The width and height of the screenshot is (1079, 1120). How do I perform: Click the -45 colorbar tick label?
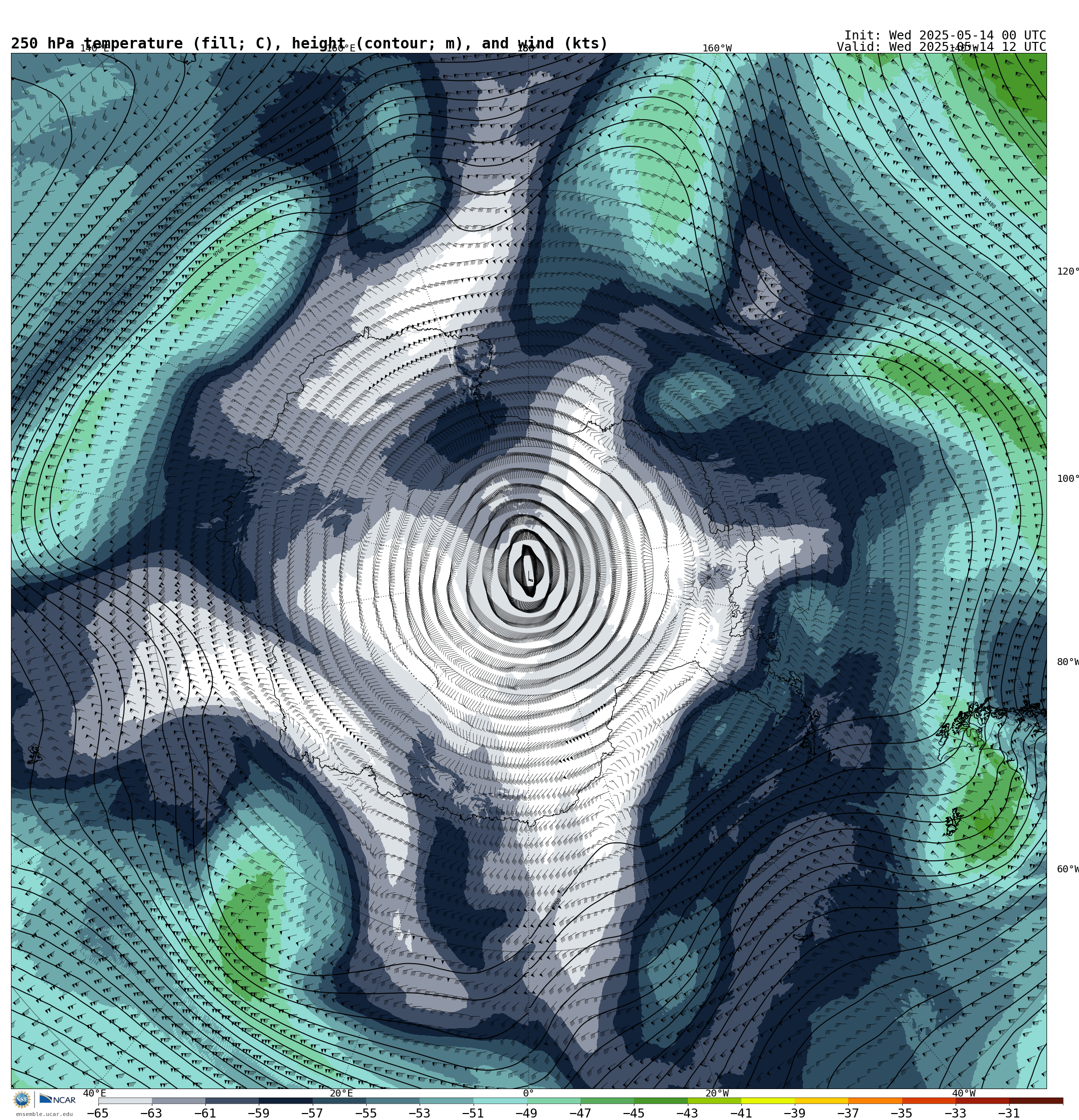[633, 1113]
